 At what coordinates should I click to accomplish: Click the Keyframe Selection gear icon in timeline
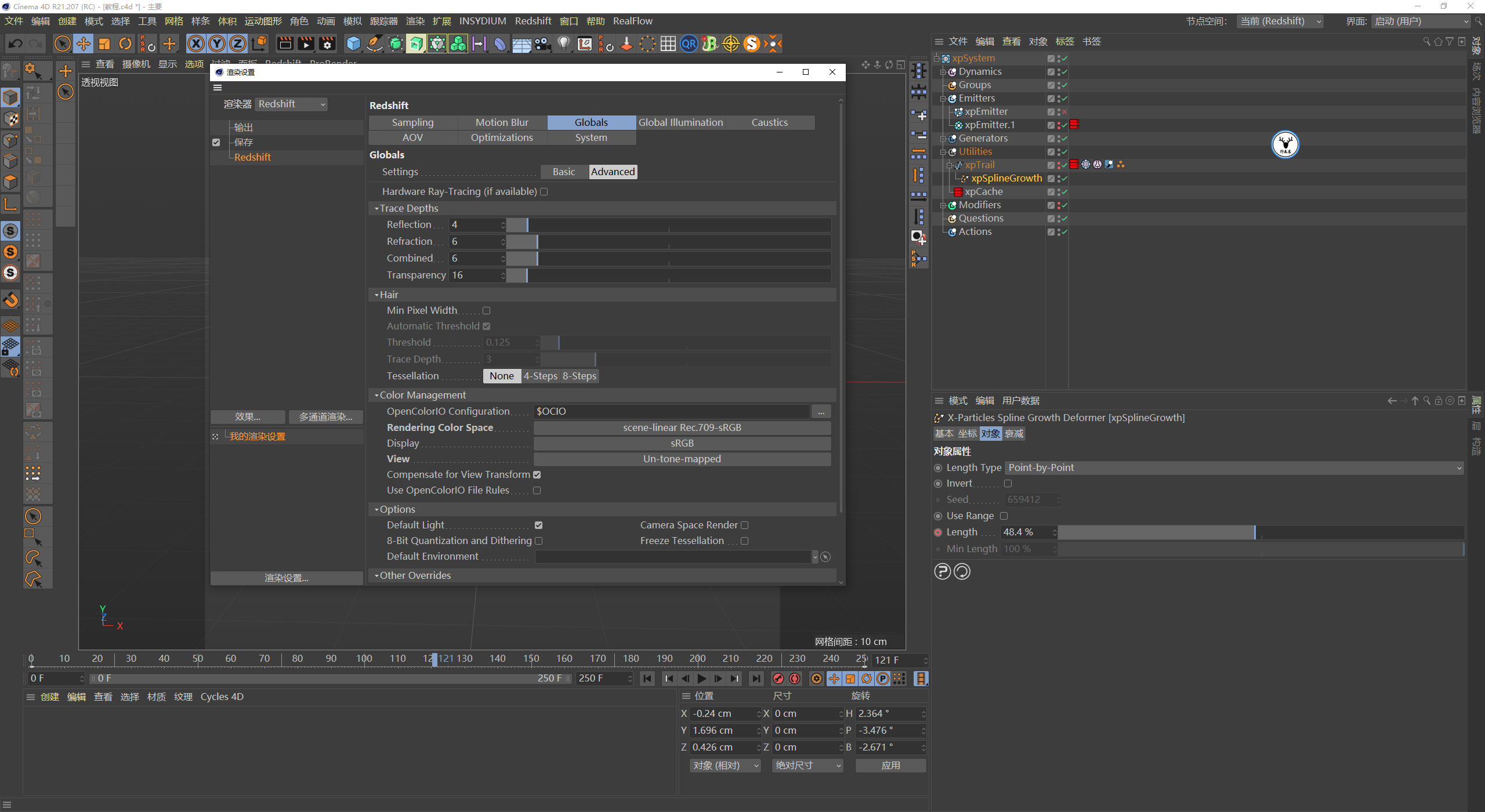point(817,679)
